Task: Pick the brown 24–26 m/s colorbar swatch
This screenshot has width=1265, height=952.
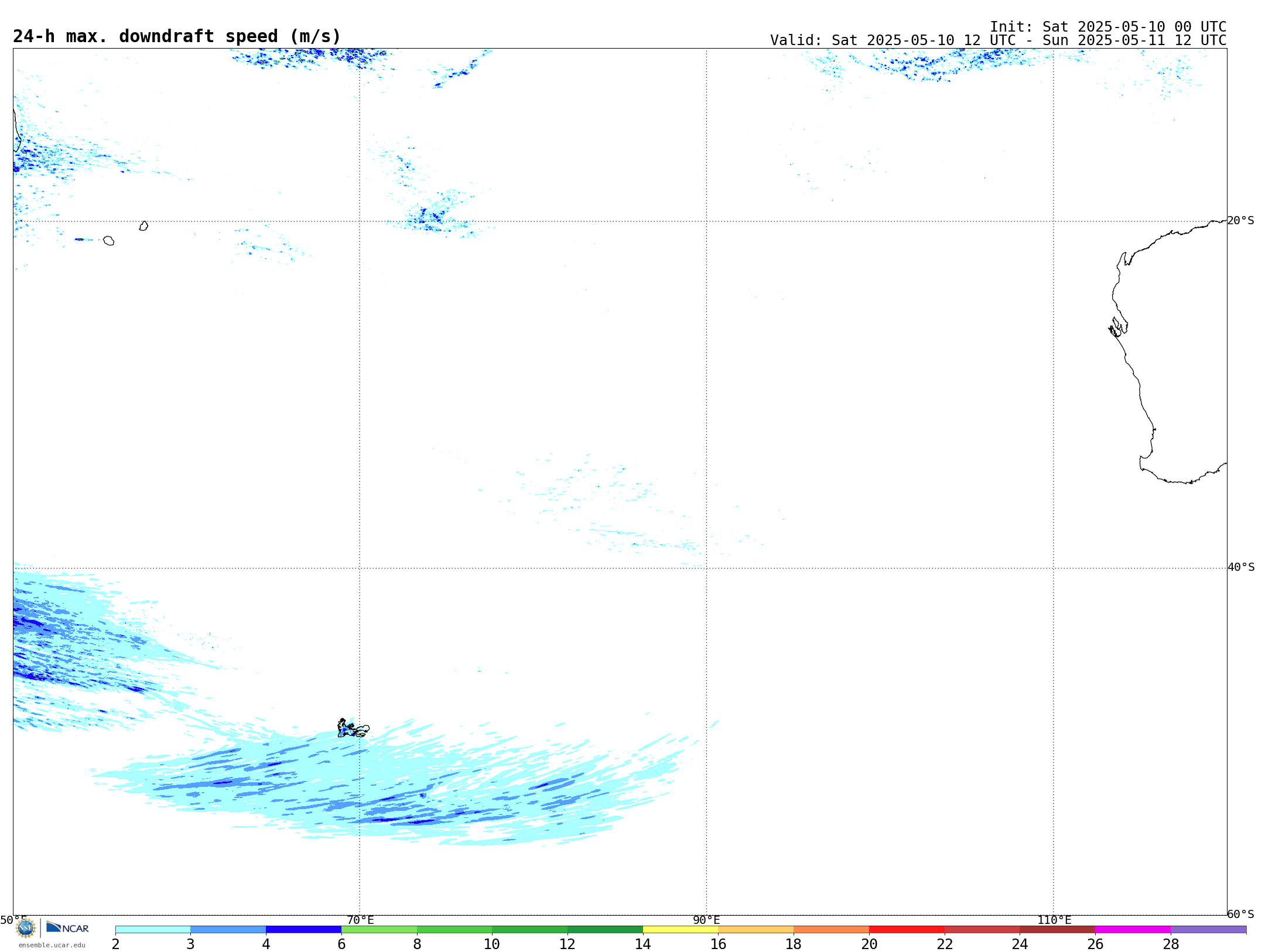Action: (x=1058, y=930)
